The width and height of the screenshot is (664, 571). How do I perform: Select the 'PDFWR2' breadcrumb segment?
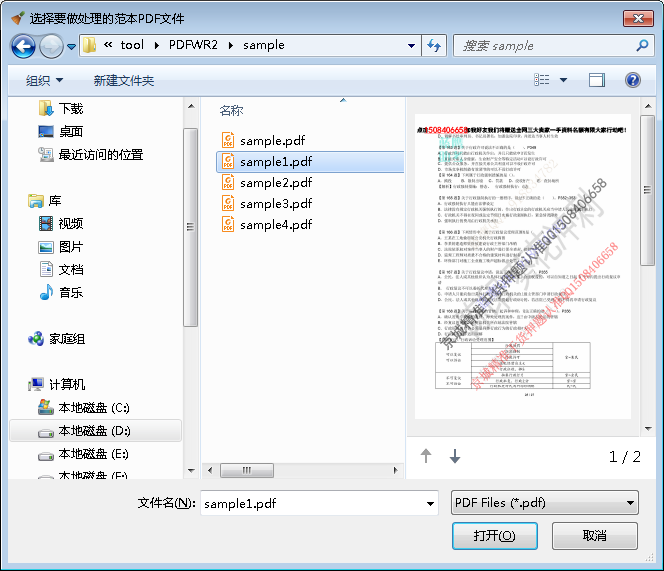(x=193, y=45)
